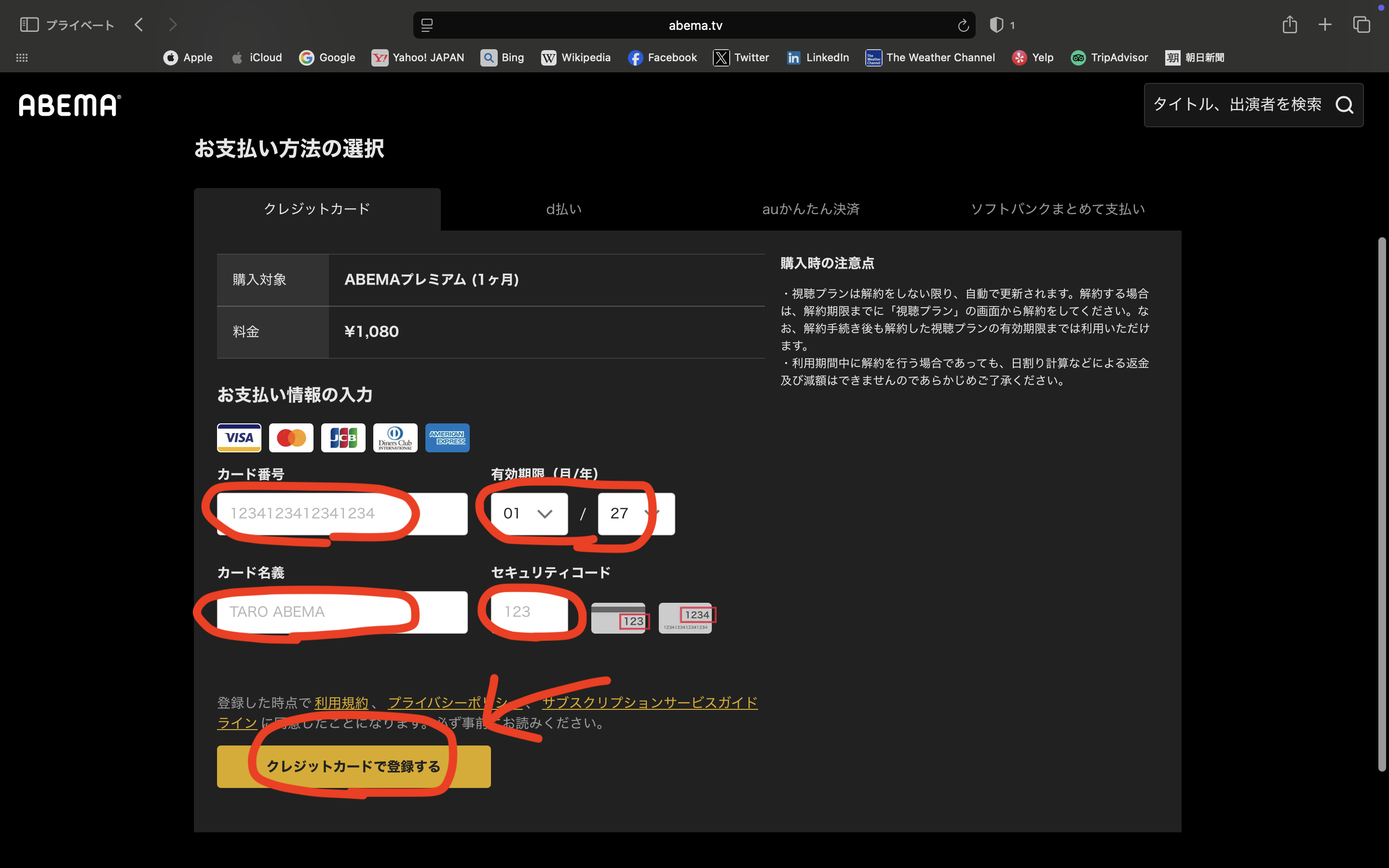Click the page vertical scrollbar
Screen dimensions: 1389x868
pyautogui.click(x=1382, y=504)
